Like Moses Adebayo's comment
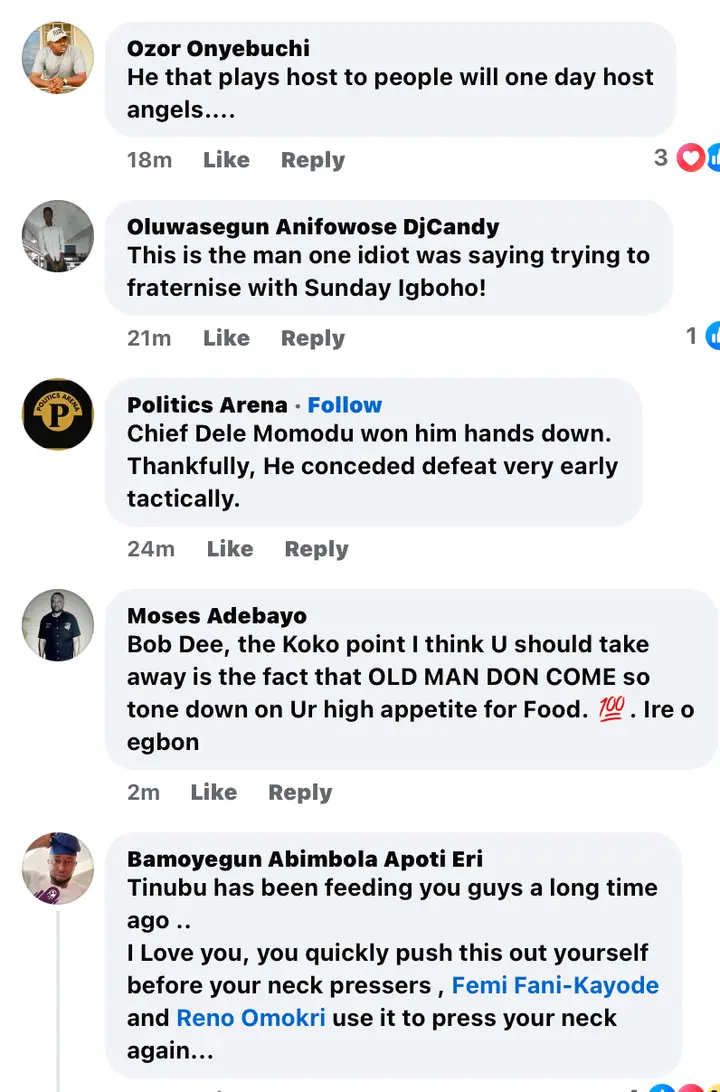Image resolution: width=720 pixels, height=1092 pixels. coord(213,792)
